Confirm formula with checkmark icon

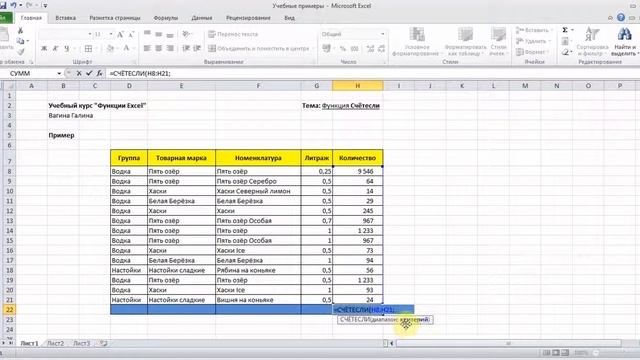coord(89,73)
